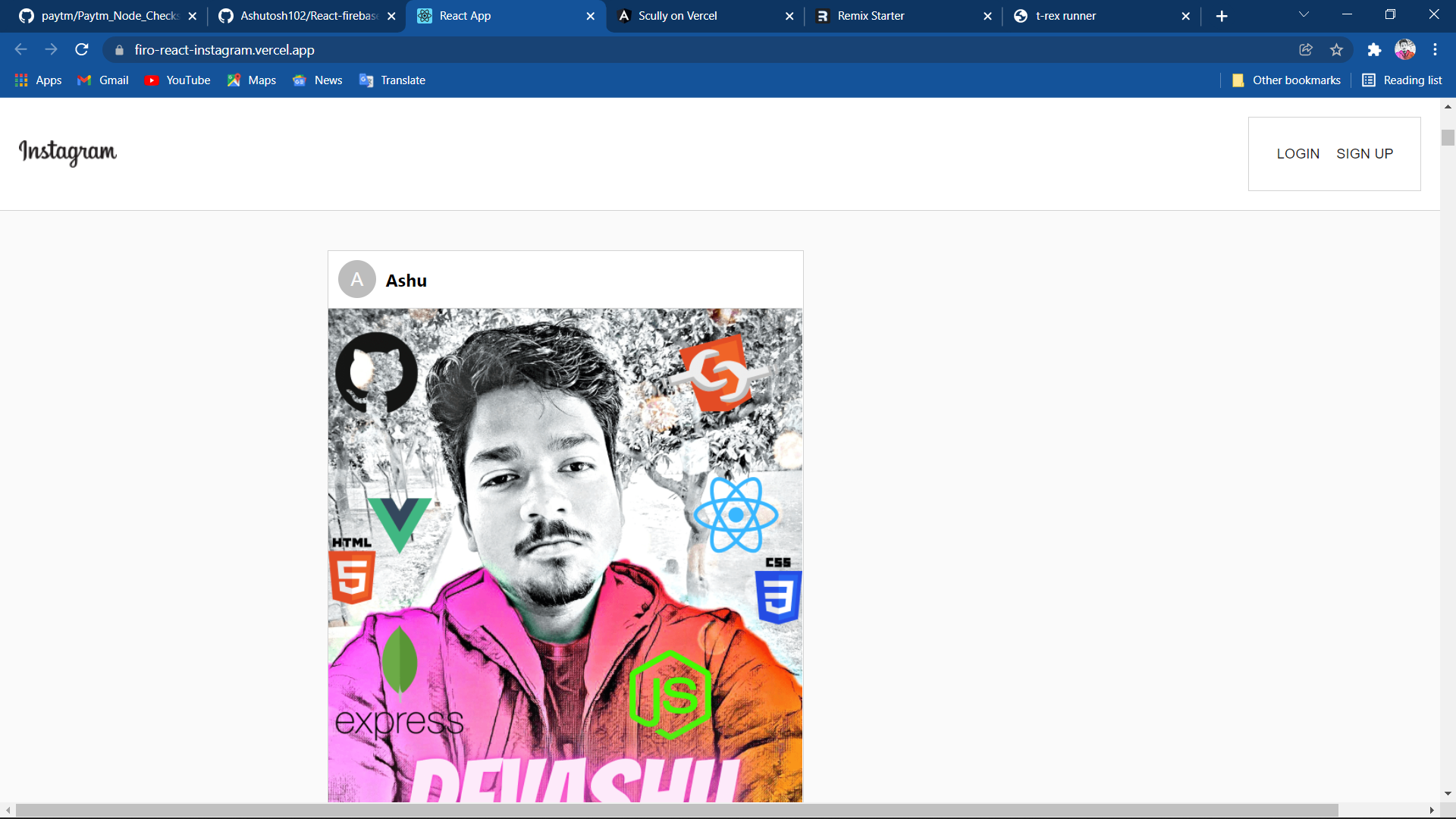Click the lock icon in address bar
Screen dimensions: 1456x819
119,50
